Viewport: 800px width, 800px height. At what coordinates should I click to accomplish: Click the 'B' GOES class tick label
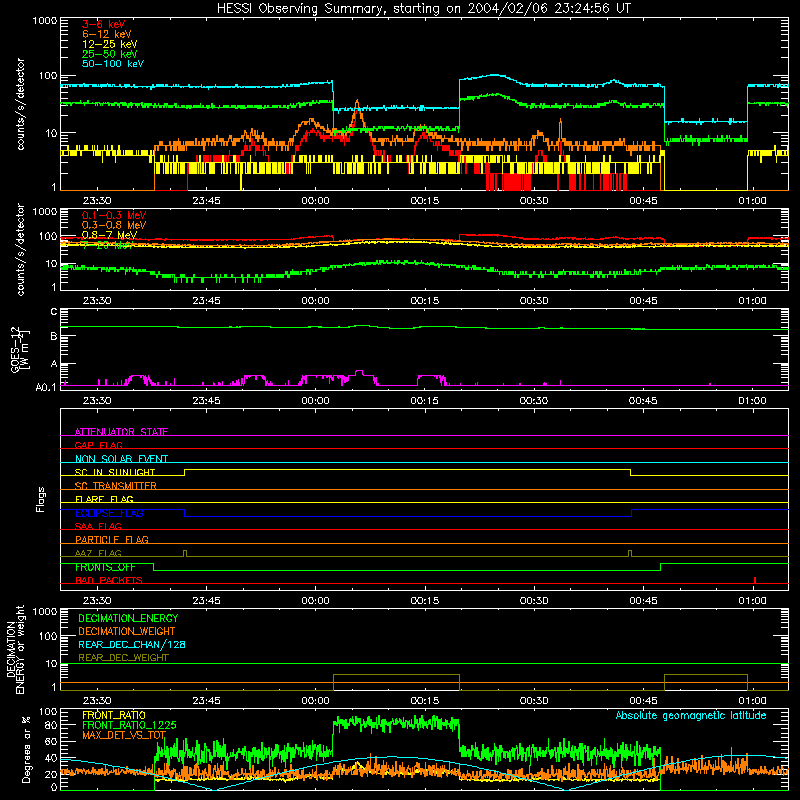54,336
